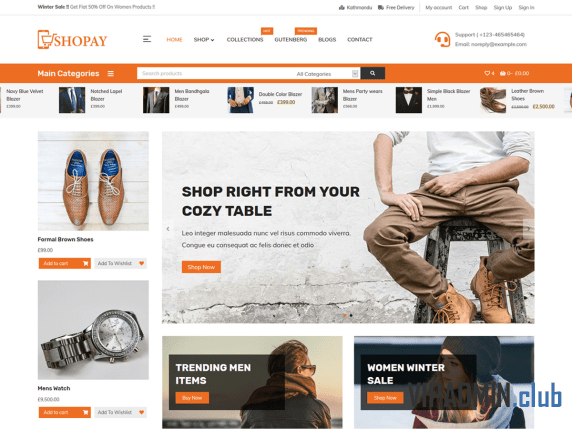Go to previous slide in banner
The image size is (572, 429).
(x=168, y=229)
